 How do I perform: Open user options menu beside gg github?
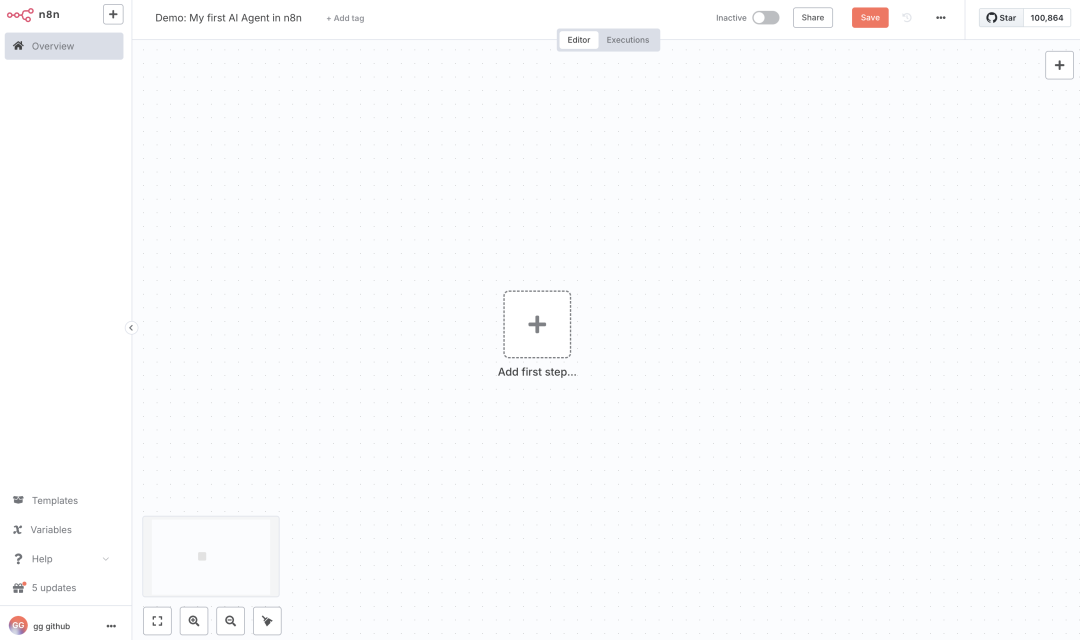pyautogui.click(x=111, y=626)
